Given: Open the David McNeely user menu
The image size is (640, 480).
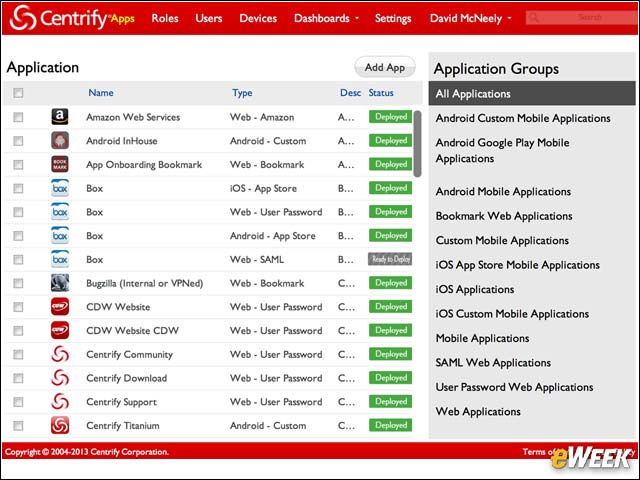Looking at the screenshot, I should 470,18.
